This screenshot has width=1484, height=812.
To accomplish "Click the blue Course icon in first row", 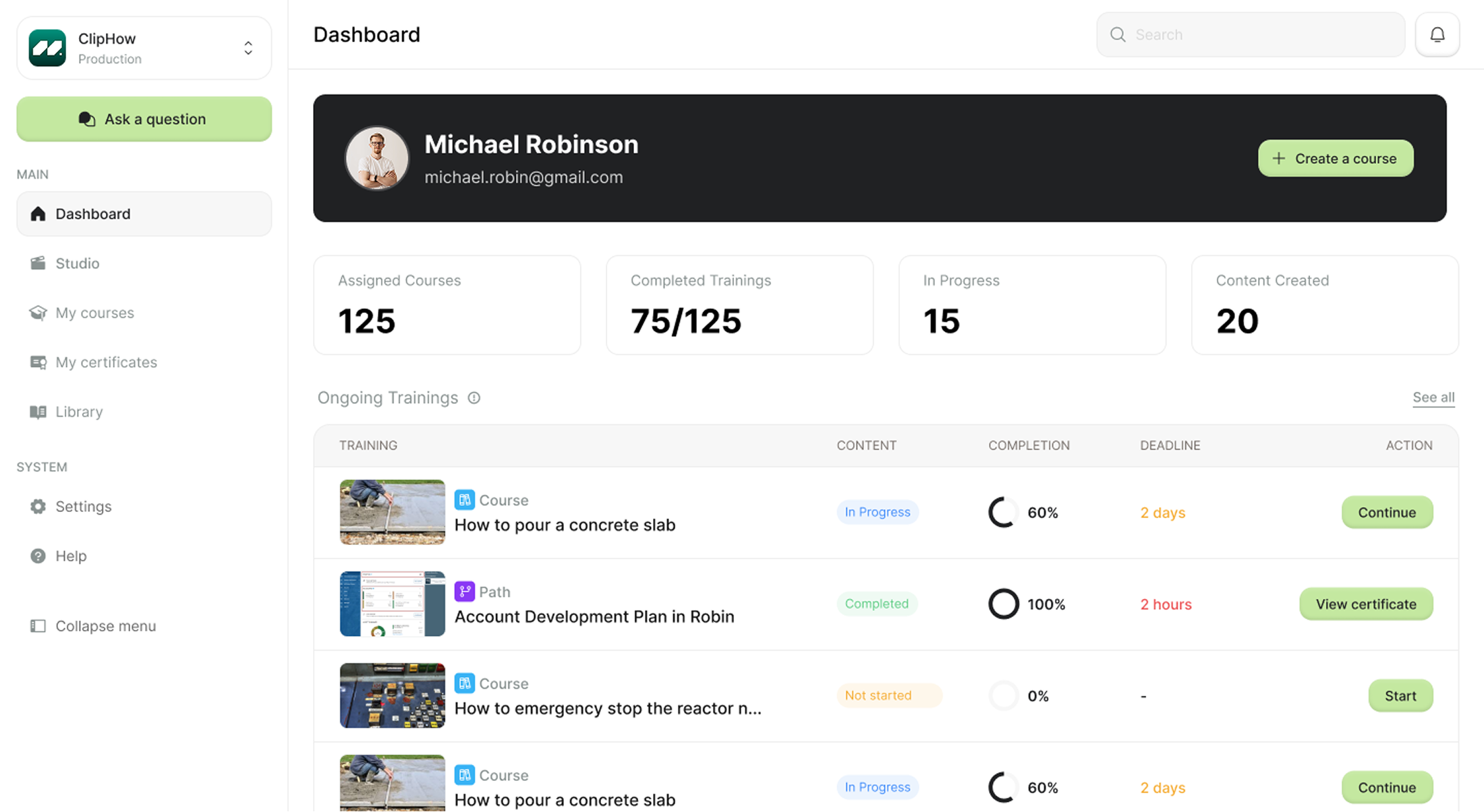I will click(464, 500).
